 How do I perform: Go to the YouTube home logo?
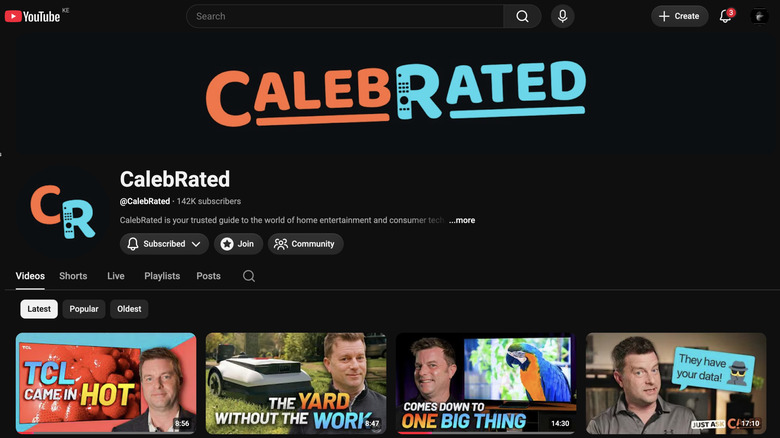click(33, 16)
